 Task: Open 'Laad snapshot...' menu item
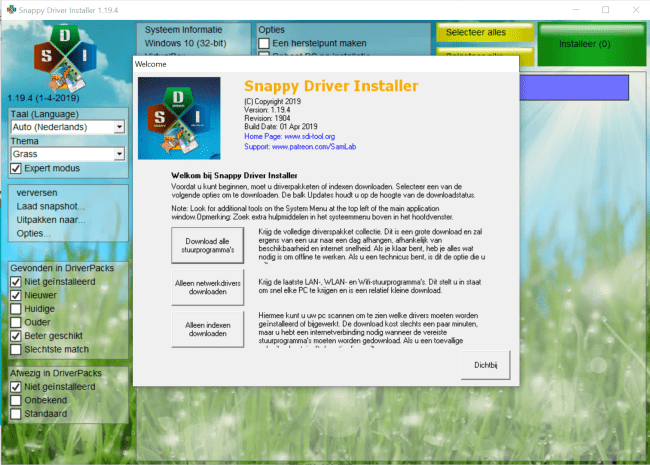[50, 206]
